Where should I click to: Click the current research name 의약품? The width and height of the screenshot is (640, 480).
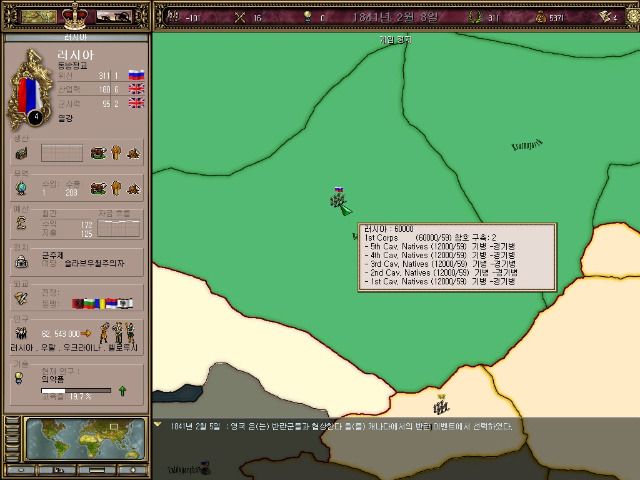point(53,379)
